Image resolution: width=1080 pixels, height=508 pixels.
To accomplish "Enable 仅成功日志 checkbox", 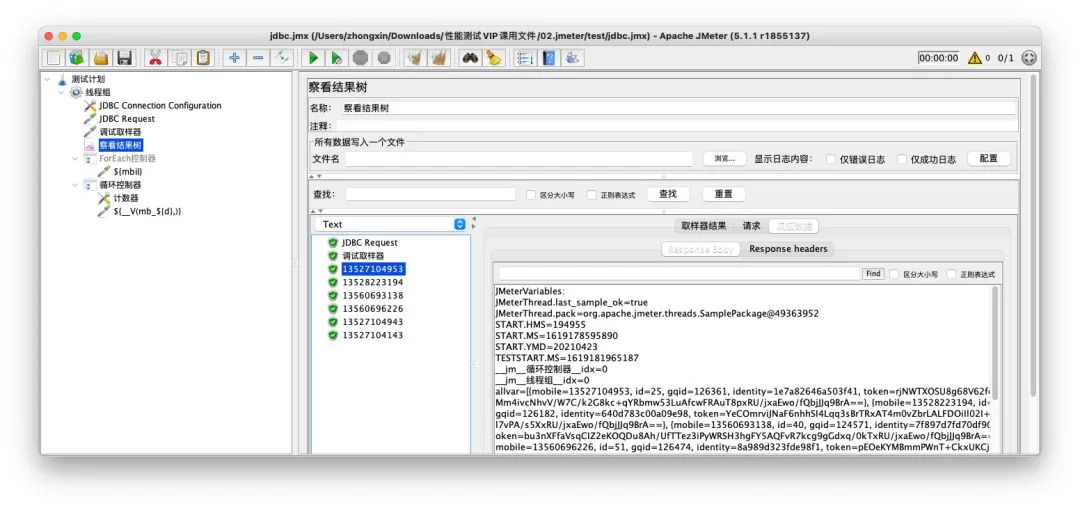I will tap(902, 159).
